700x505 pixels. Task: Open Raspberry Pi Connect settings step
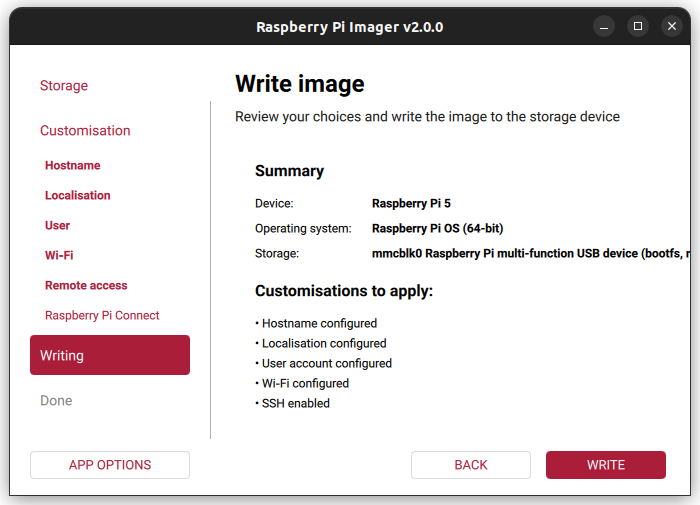pyautogui.click(x=102, y=316)
